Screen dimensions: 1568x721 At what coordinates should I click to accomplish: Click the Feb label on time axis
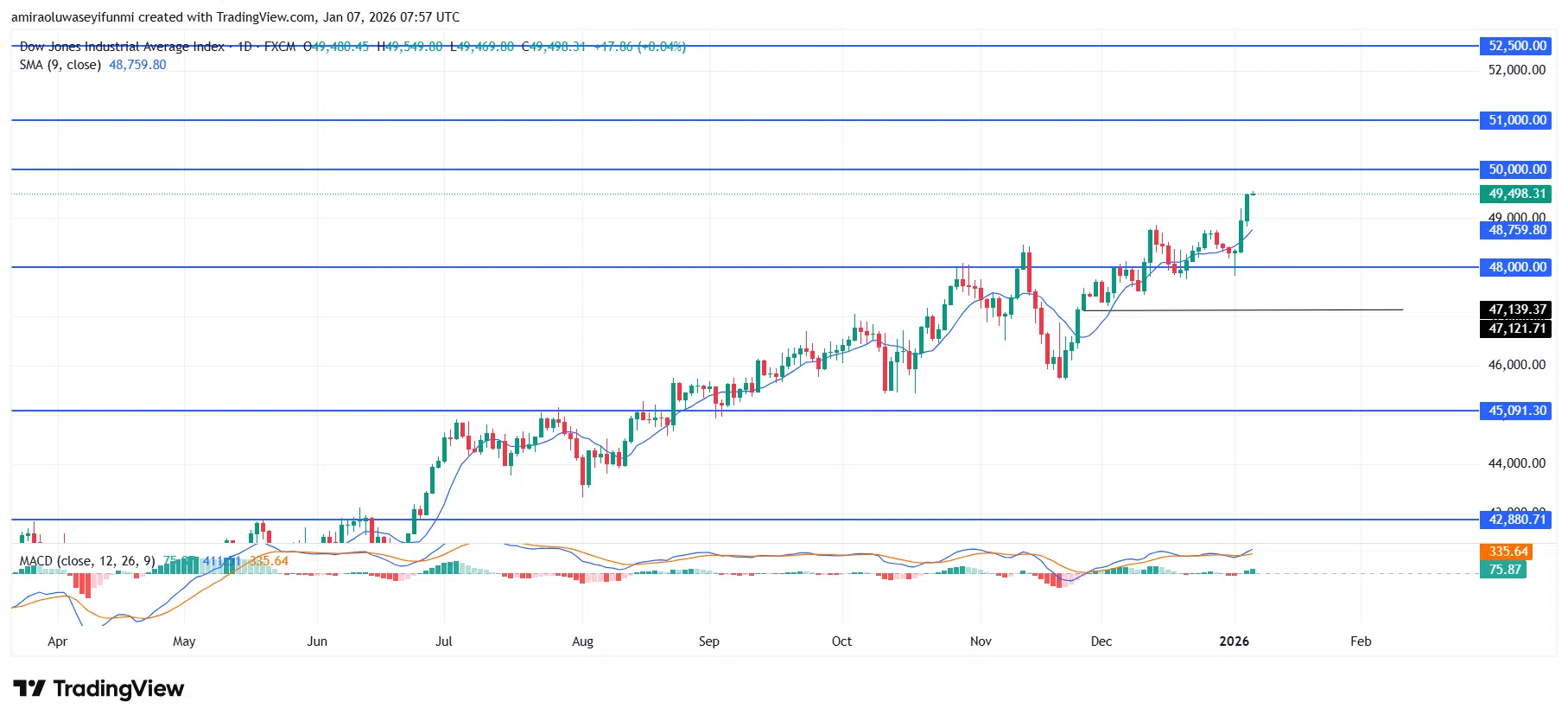(x=1361, y=641)
